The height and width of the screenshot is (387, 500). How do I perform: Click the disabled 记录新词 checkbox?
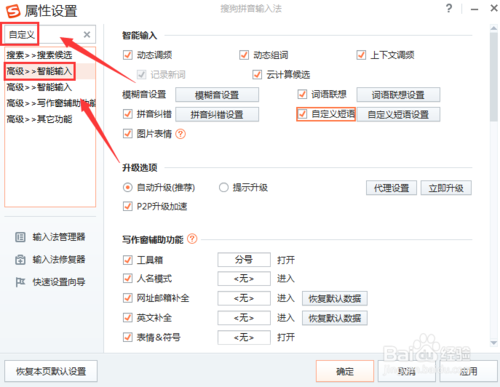142,75
